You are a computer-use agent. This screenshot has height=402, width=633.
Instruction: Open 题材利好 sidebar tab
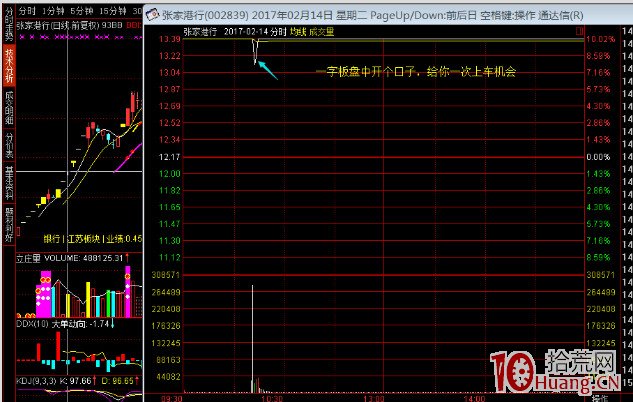(9, 224)
